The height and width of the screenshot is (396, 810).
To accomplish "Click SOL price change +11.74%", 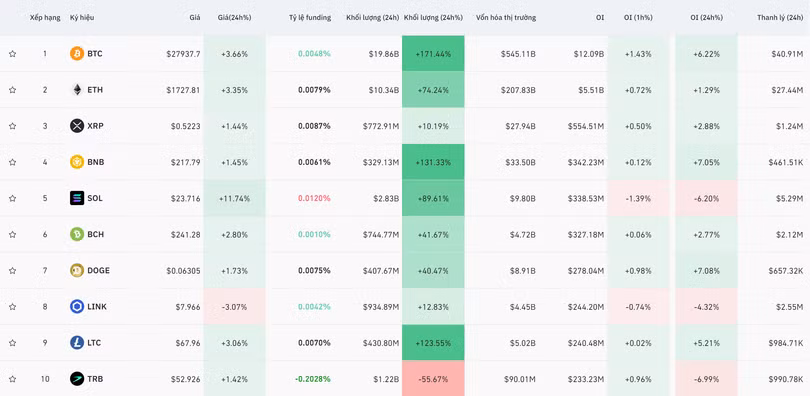I will pos(235,198).
